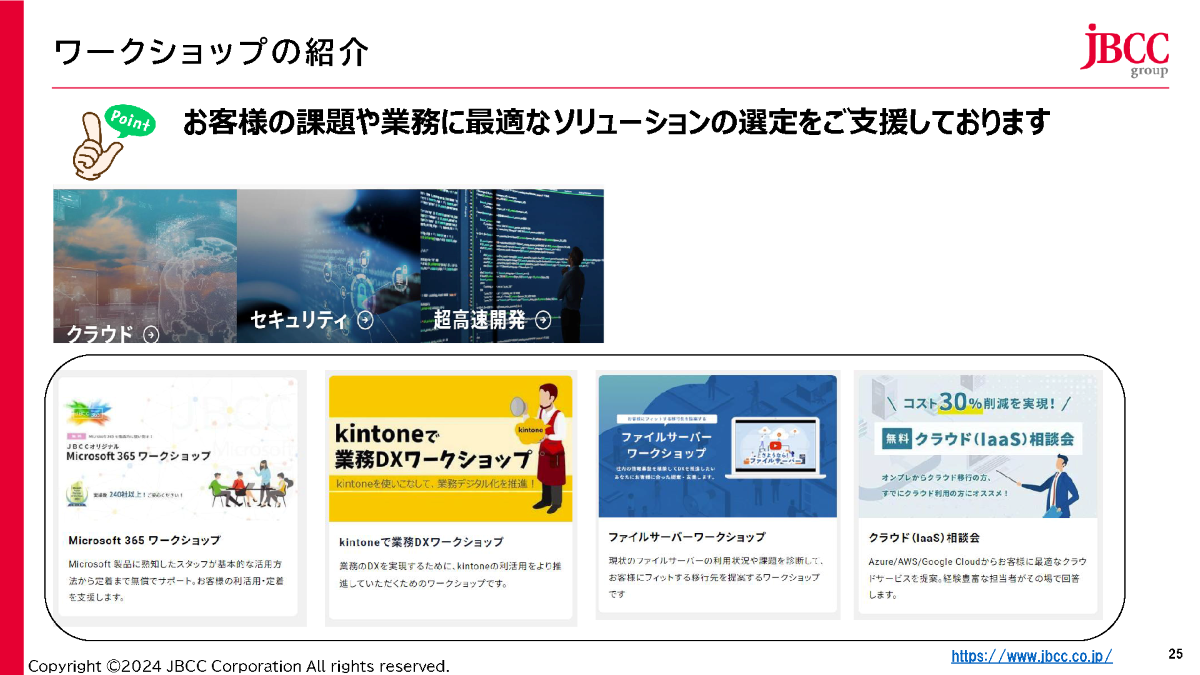Click the pointing hand "Point" icon
This screenshot has width=1200, height=675.
(x=113, y=140)
